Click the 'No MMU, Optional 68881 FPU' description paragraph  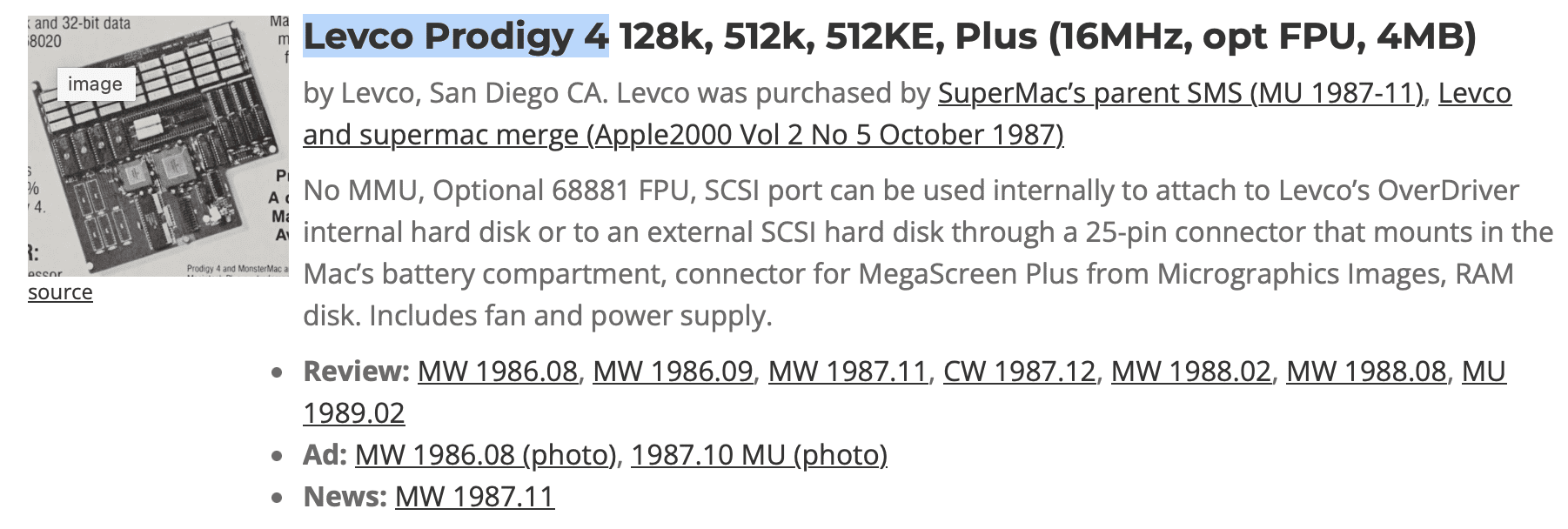coord(870,252)
